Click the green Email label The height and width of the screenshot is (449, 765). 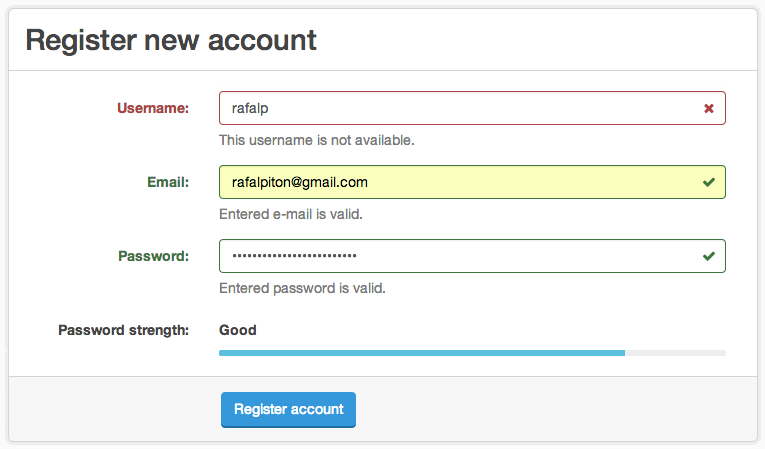point(167,182)
